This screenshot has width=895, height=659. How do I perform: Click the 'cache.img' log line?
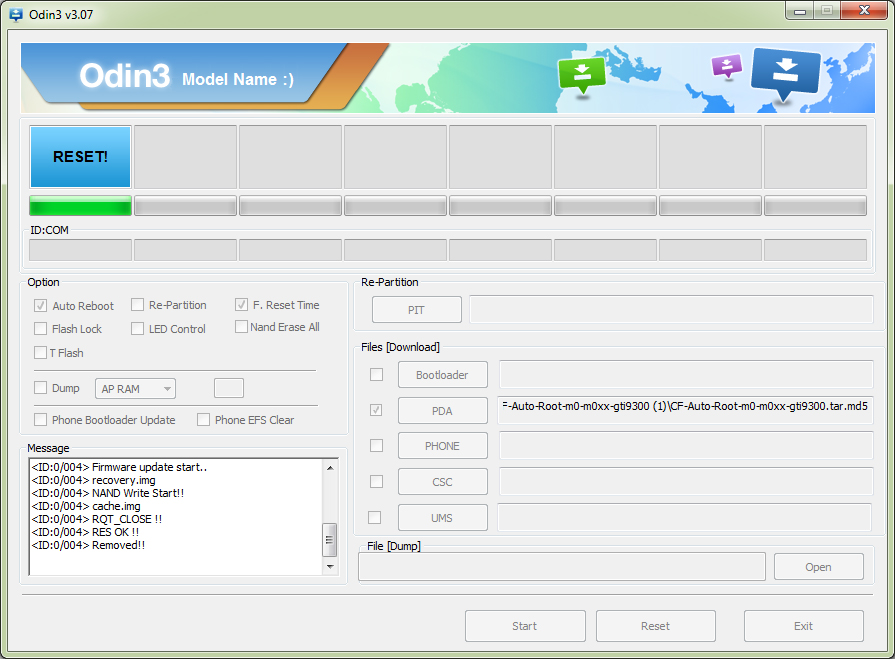click(x=86, y=506)
